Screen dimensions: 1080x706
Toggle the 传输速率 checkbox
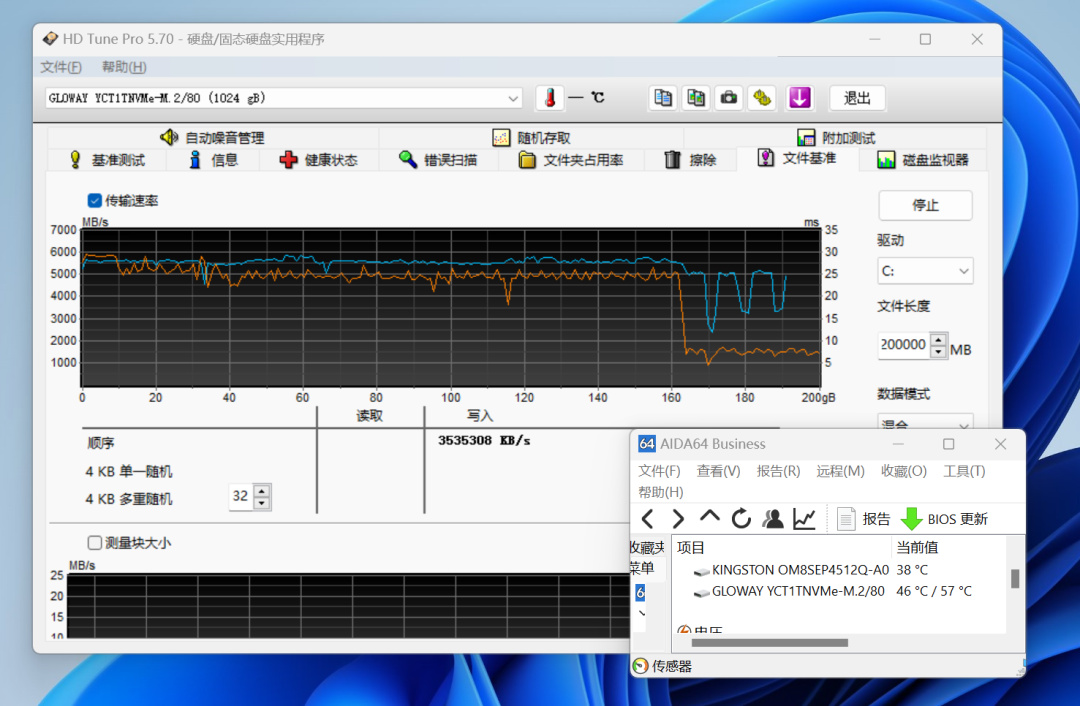coord(94,200)
